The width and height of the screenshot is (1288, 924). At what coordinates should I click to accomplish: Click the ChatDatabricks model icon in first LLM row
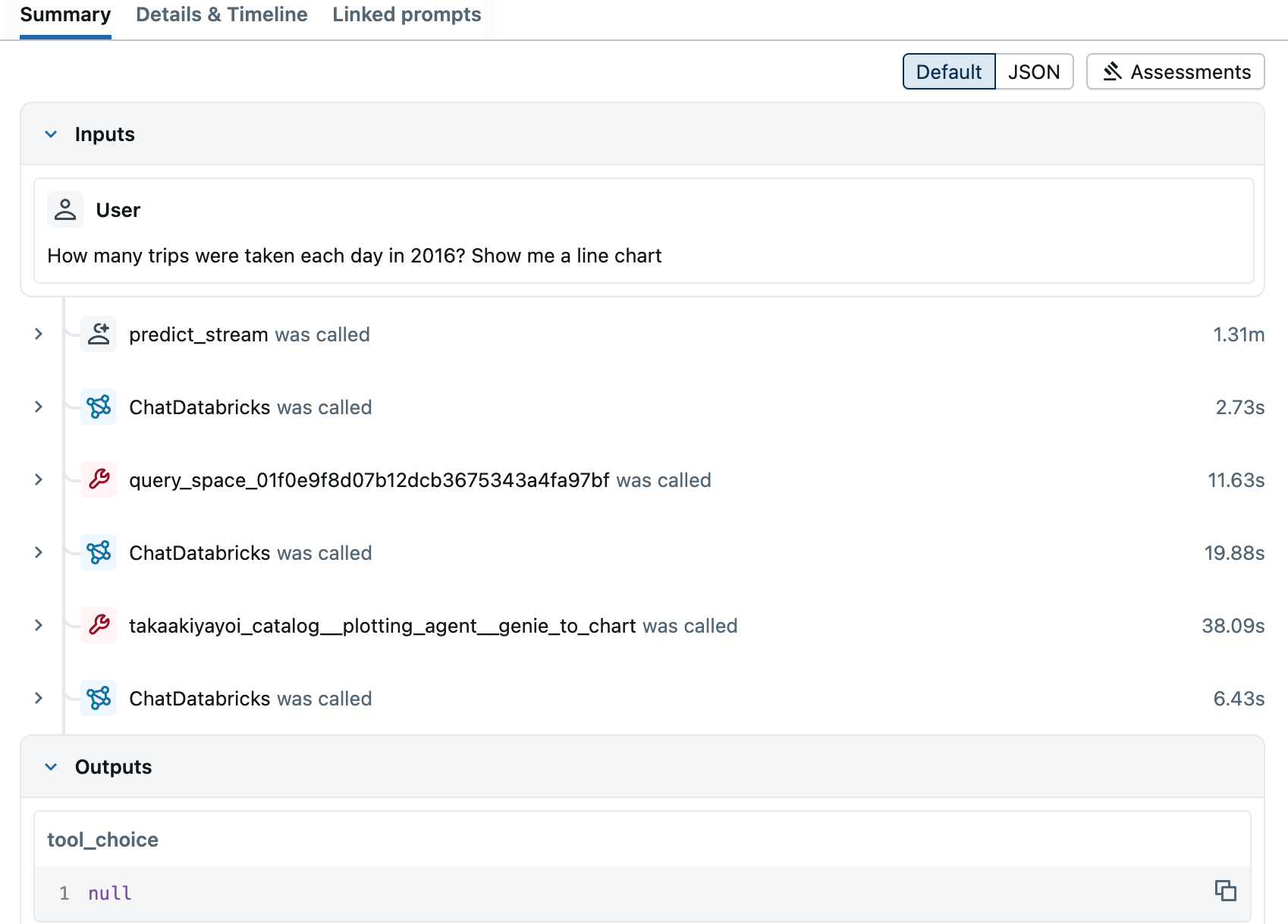tap(99, 407)
